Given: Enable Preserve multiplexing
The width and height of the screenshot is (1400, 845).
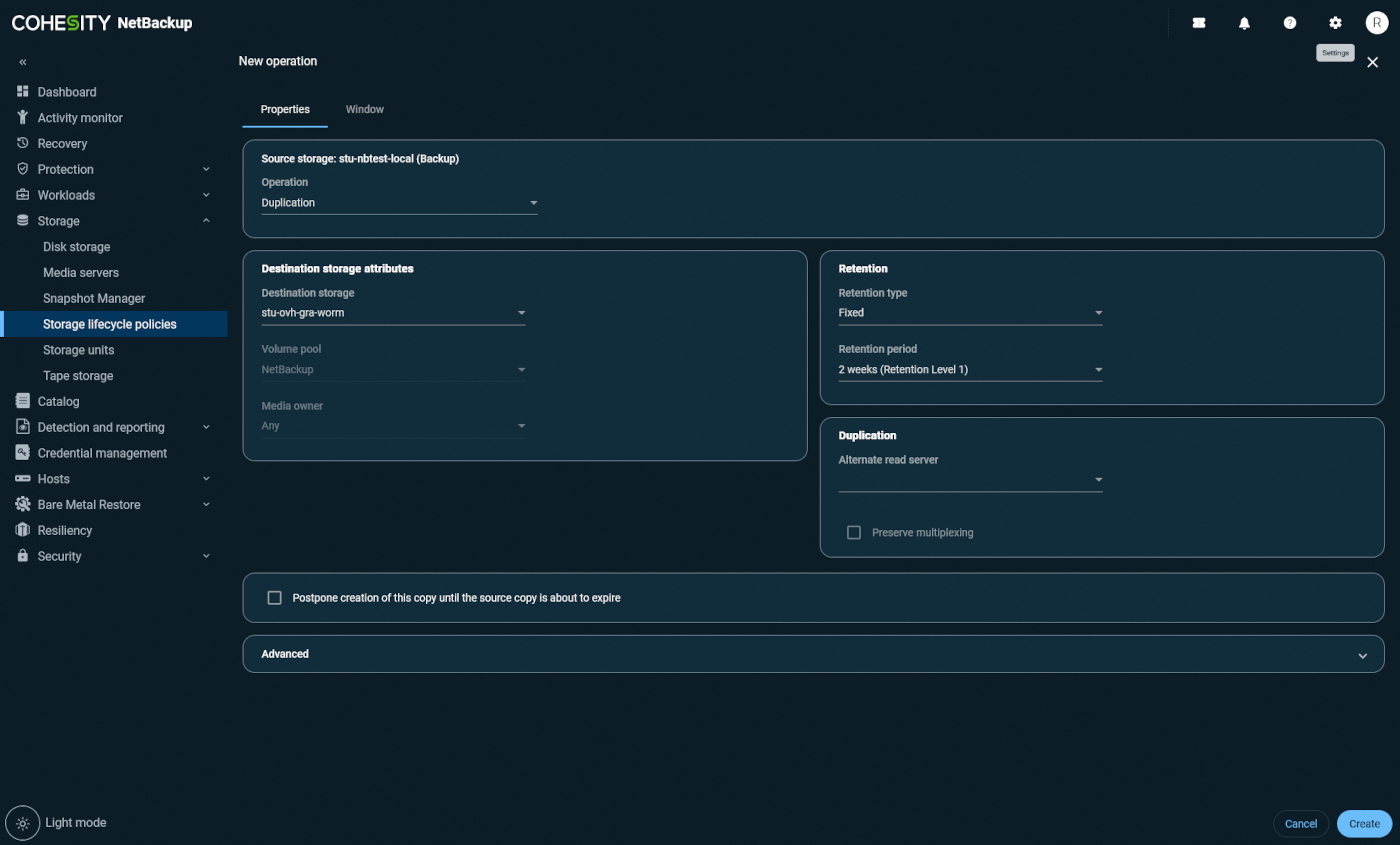Looking at the screenshot, I should [854, 532].
